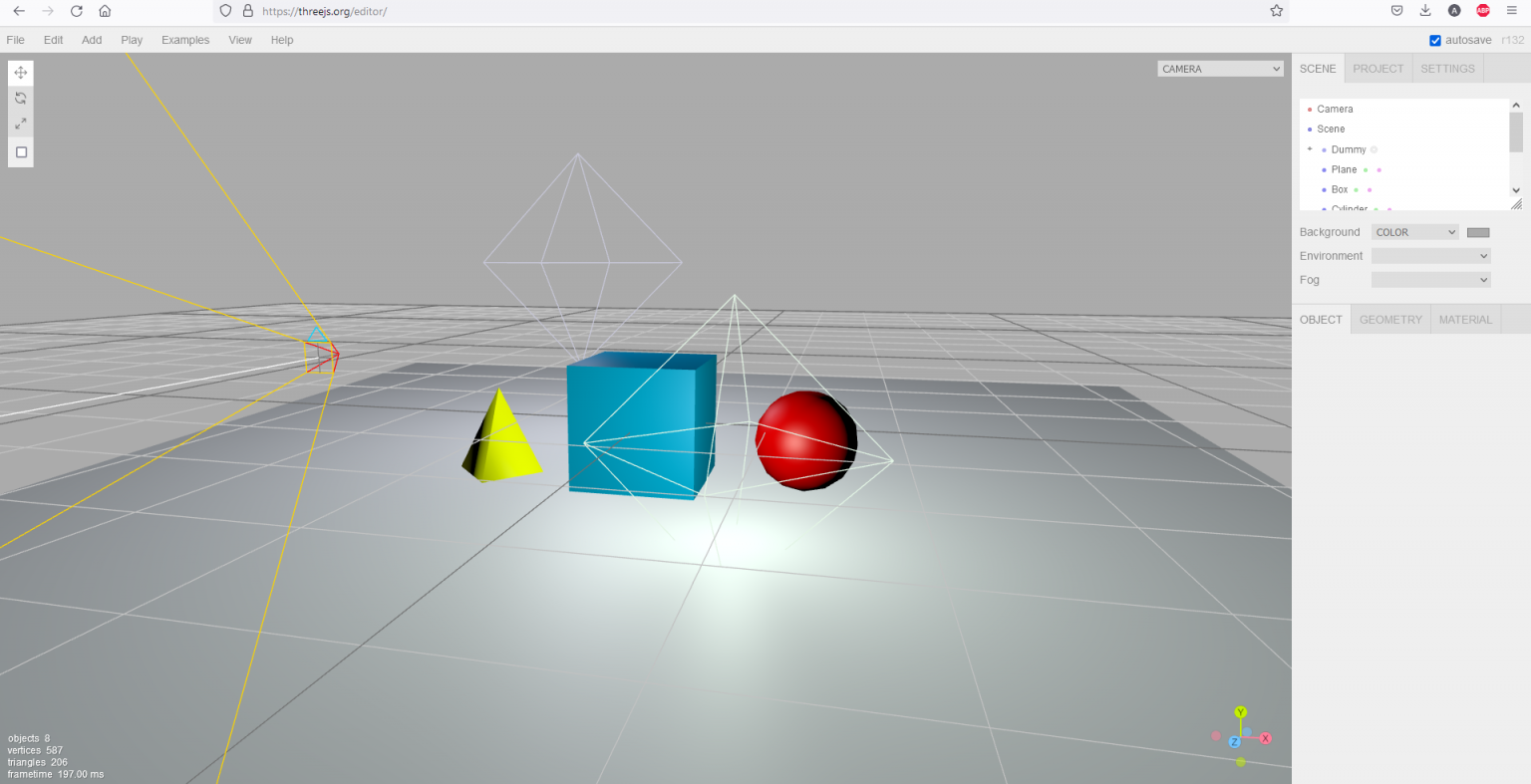The height and width of the screenshot is (784, 1531).
Task: Open the CAMERA viewport dropdown
Action: tap(1220, 68)
